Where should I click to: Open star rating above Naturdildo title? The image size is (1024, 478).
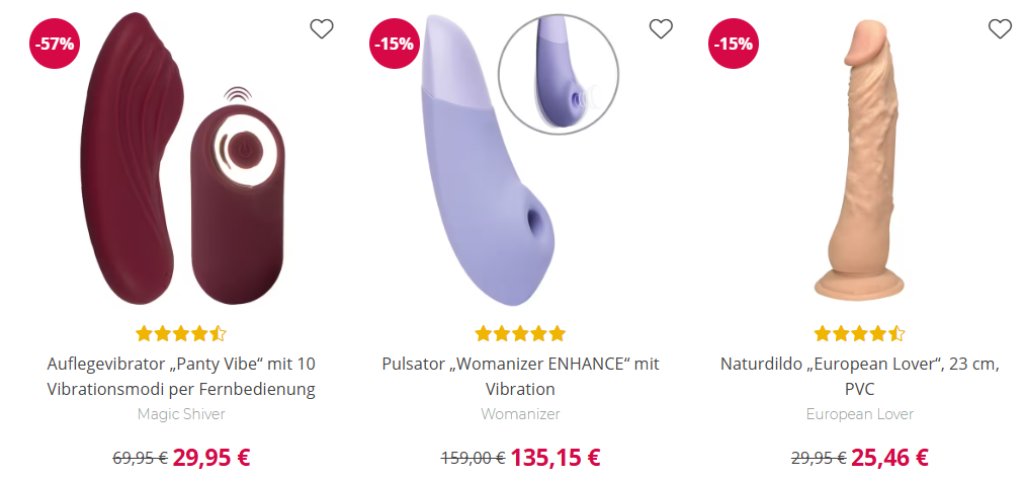tap(859, 334)
